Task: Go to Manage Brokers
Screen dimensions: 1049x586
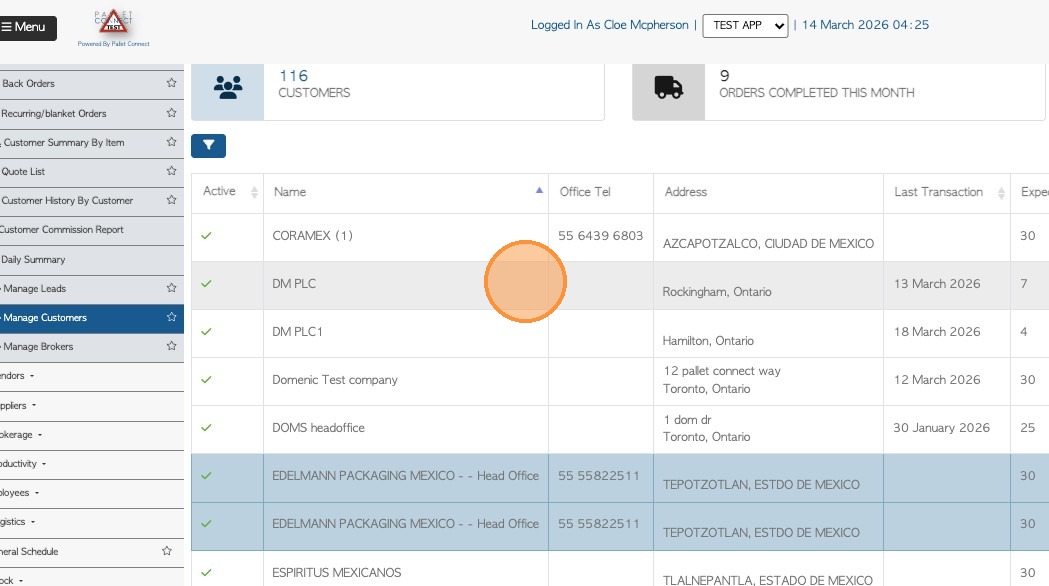Action: (x=38, y=347)
